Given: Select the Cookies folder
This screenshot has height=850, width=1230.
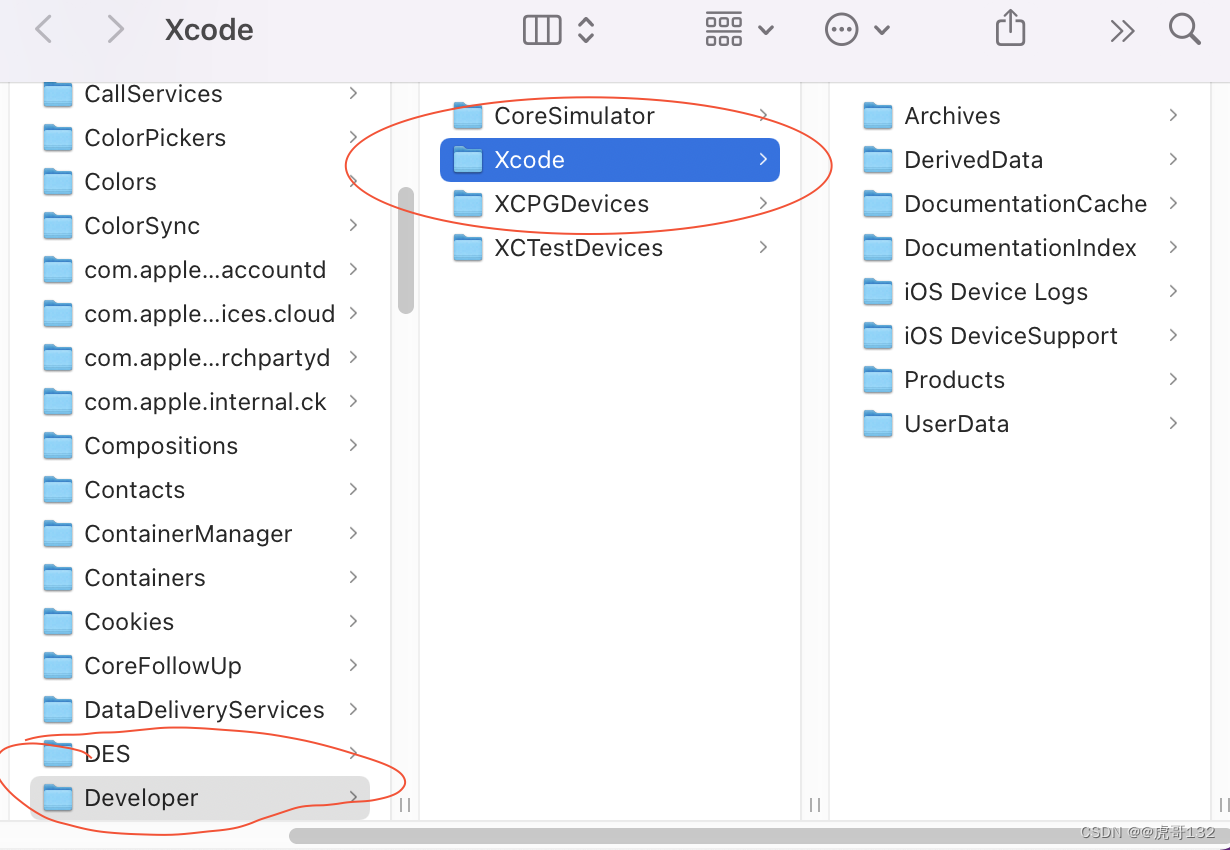Looking at the screenshot, I should point(200,622).
